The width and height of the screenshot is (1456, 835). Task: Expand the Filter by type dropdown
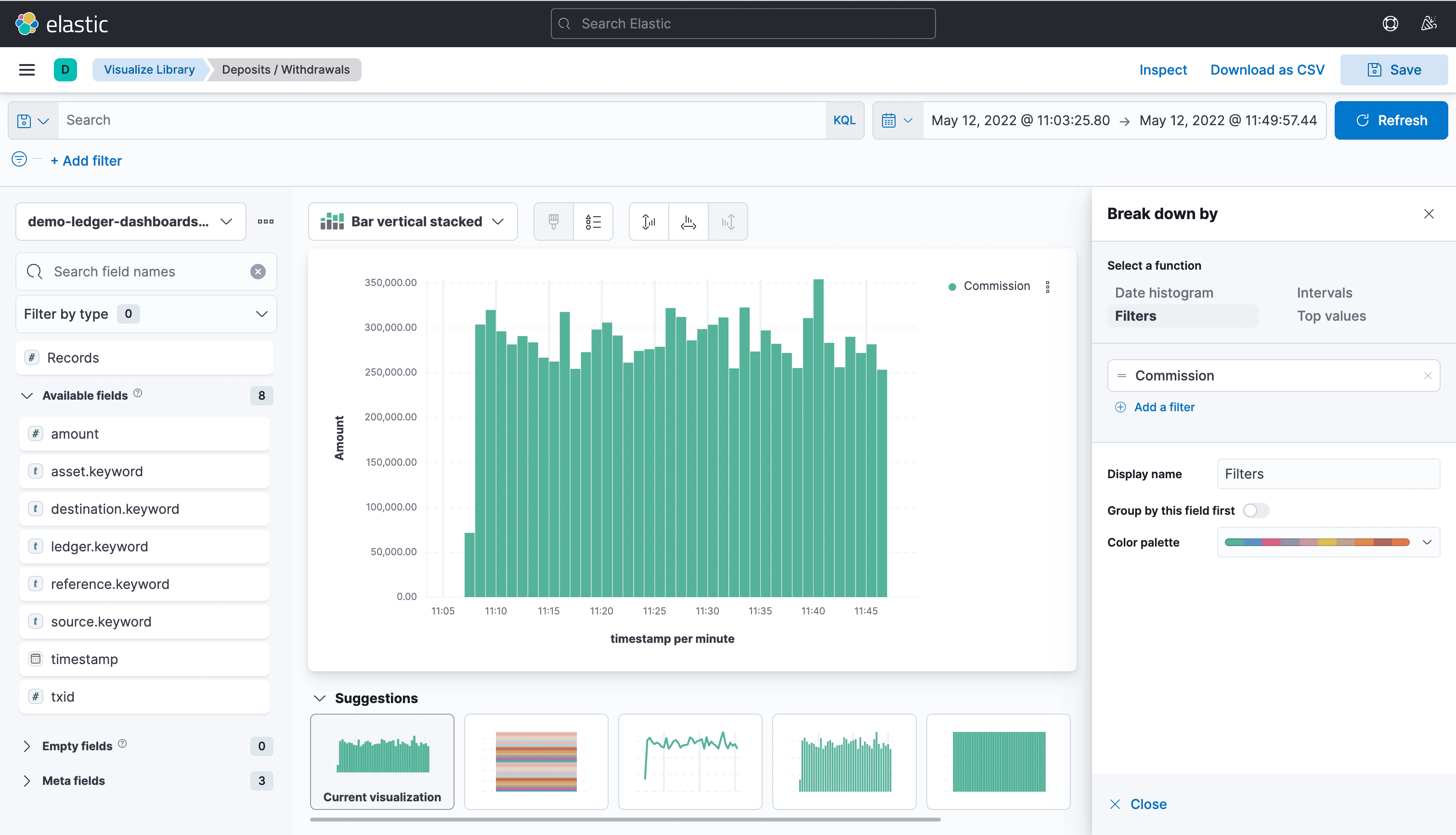click(x=146, y=313)
